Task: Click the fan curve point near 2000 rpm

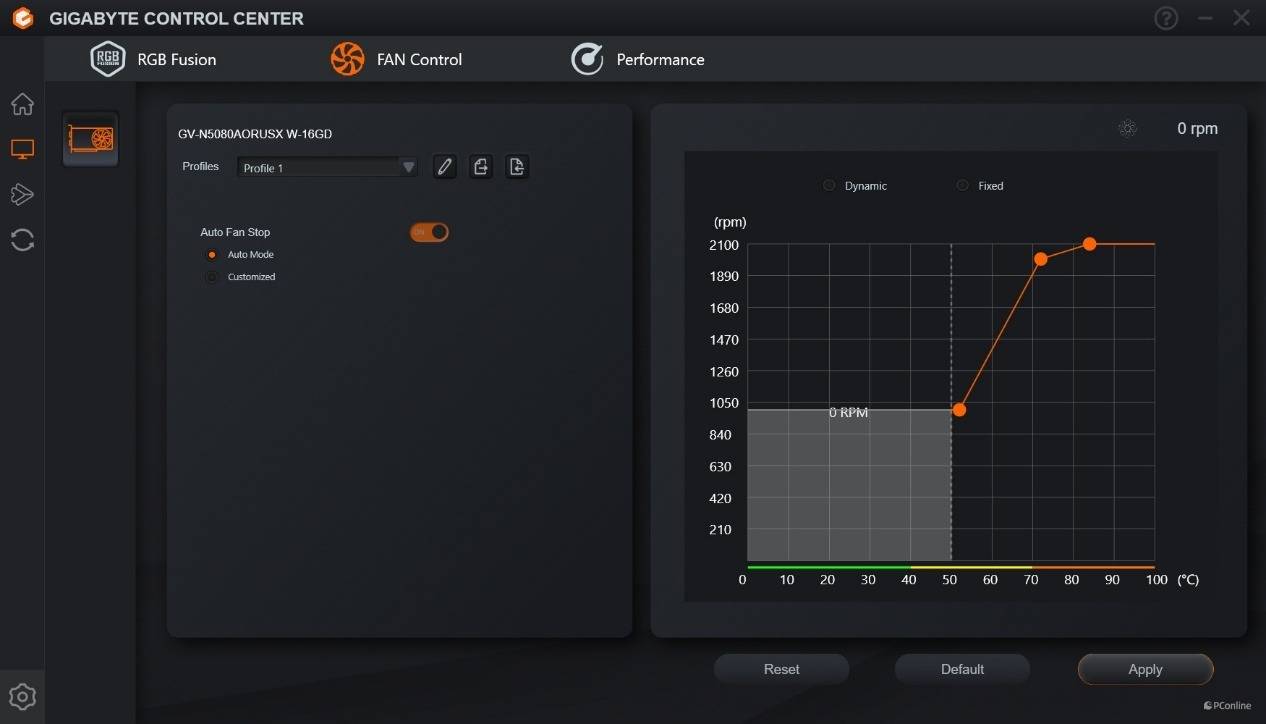Action: click(1040, 259)
